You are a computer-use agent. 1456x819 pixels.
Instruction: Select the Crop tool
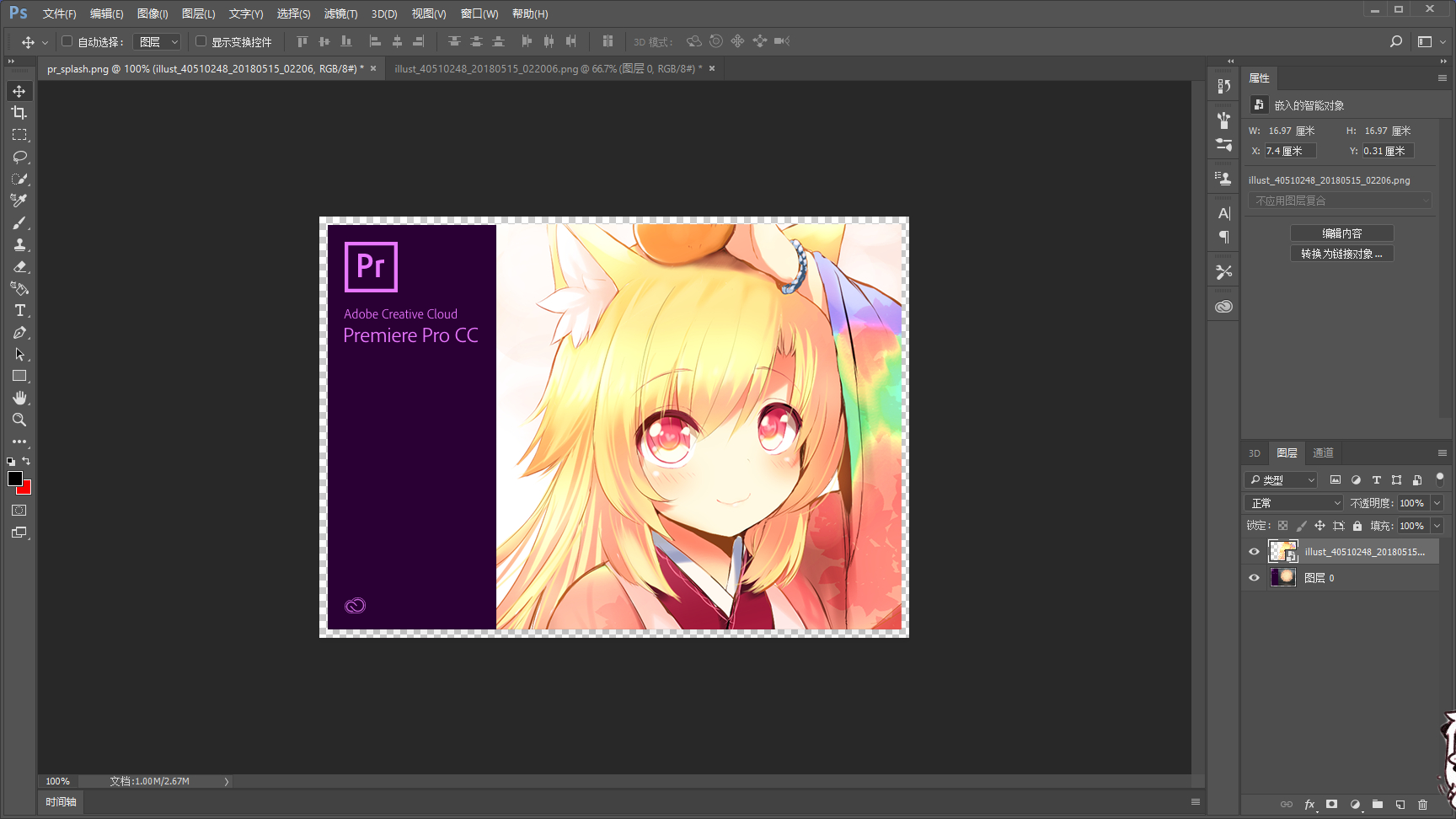pos(19,113)
